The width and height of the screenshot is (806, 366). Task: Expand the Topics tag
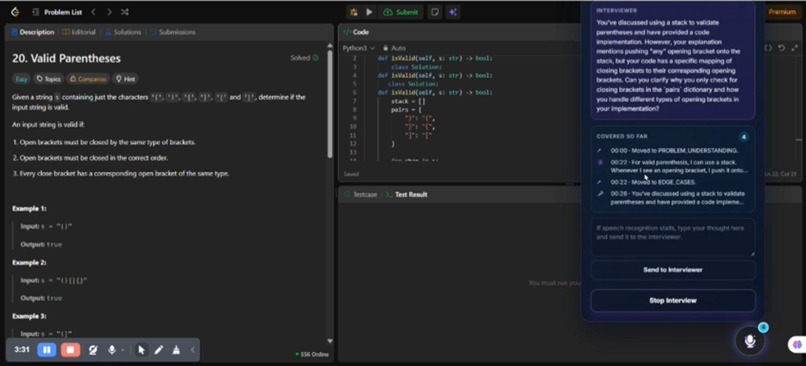click(x=48, y=79)
